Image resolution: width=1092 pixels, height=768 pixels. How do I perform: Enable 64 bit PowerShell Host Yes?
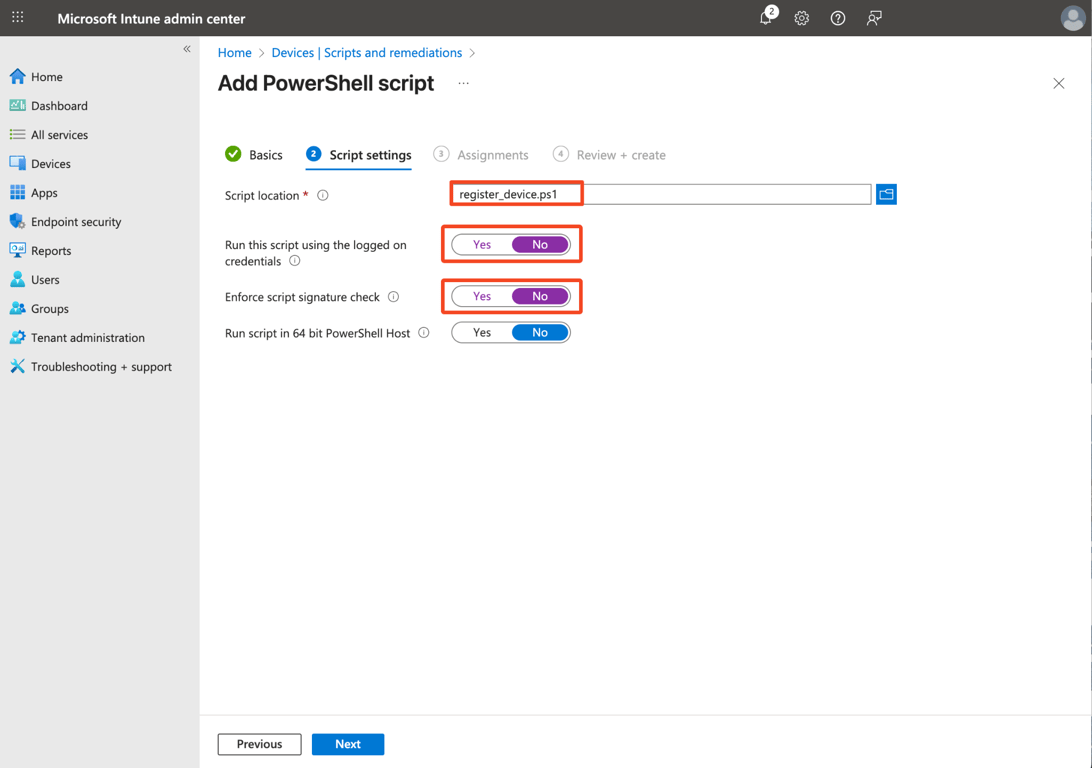click(x=482, y=333)
